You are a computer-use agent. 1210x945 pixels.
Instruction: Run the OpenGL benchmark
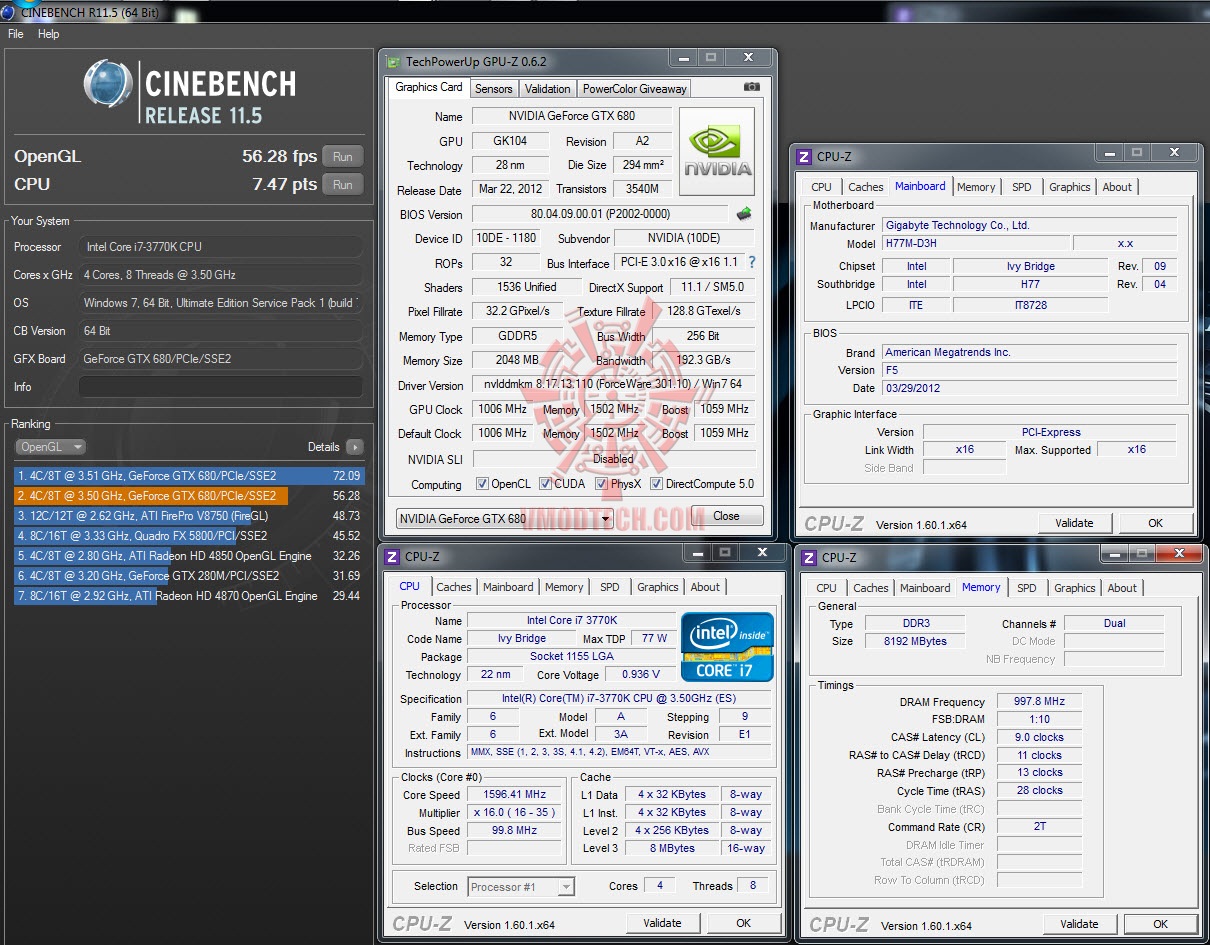[x=343, y=157]
